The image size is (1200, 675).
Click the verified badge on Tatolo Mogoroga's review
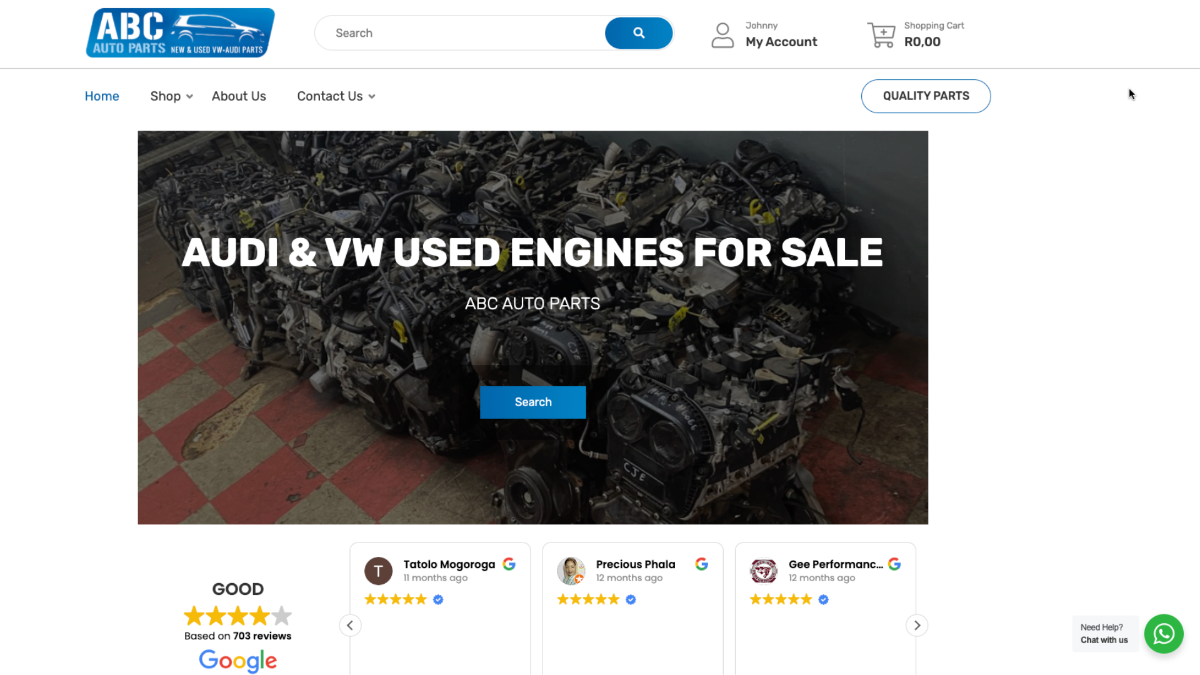point(438,599)
